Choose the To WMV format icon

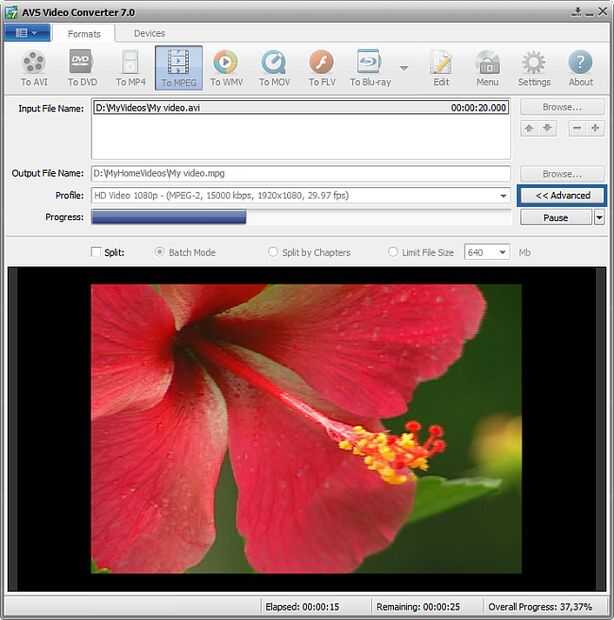[x=226, y=68]
